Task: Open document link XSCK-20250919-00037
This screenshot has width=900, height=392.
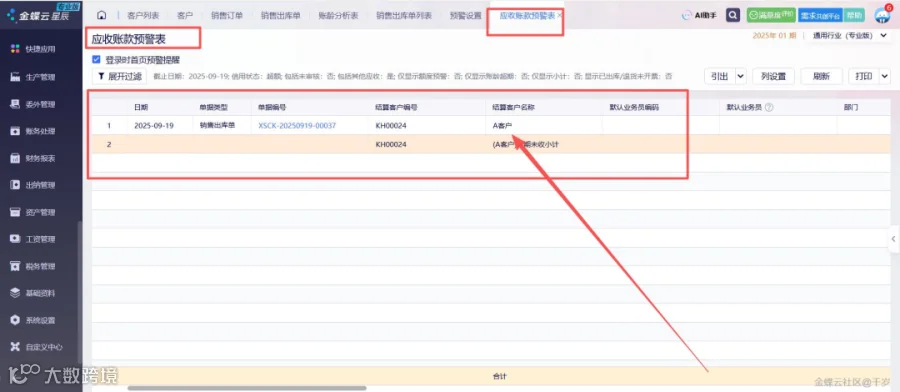Action: point(297,125)
